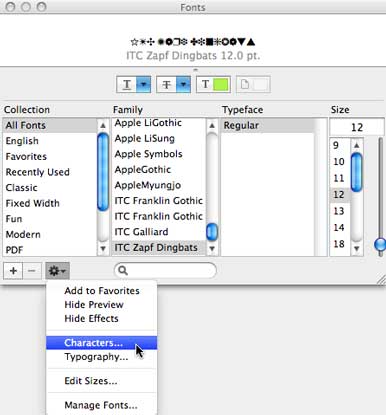Click the preview pane splitter handle
386x415 pixels.
pos(195,70)
